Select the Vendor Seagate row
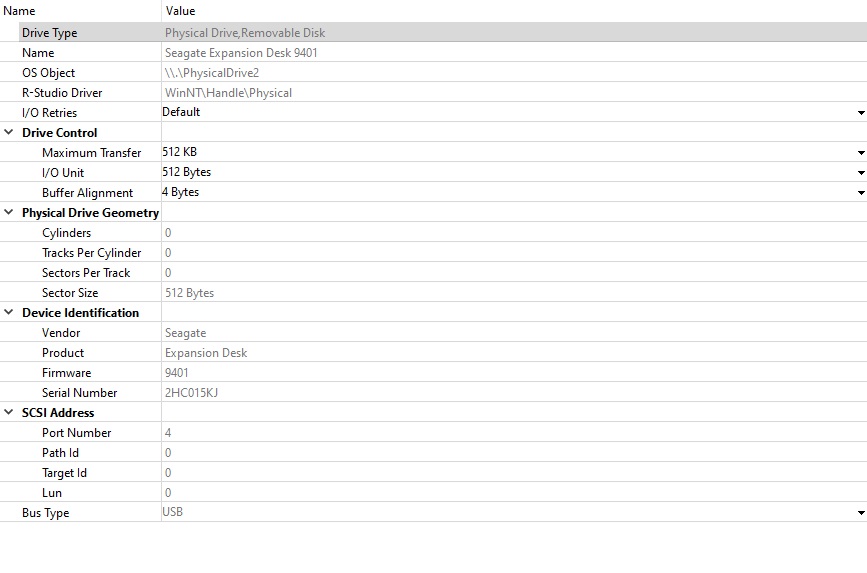 (x=434, y=332)
